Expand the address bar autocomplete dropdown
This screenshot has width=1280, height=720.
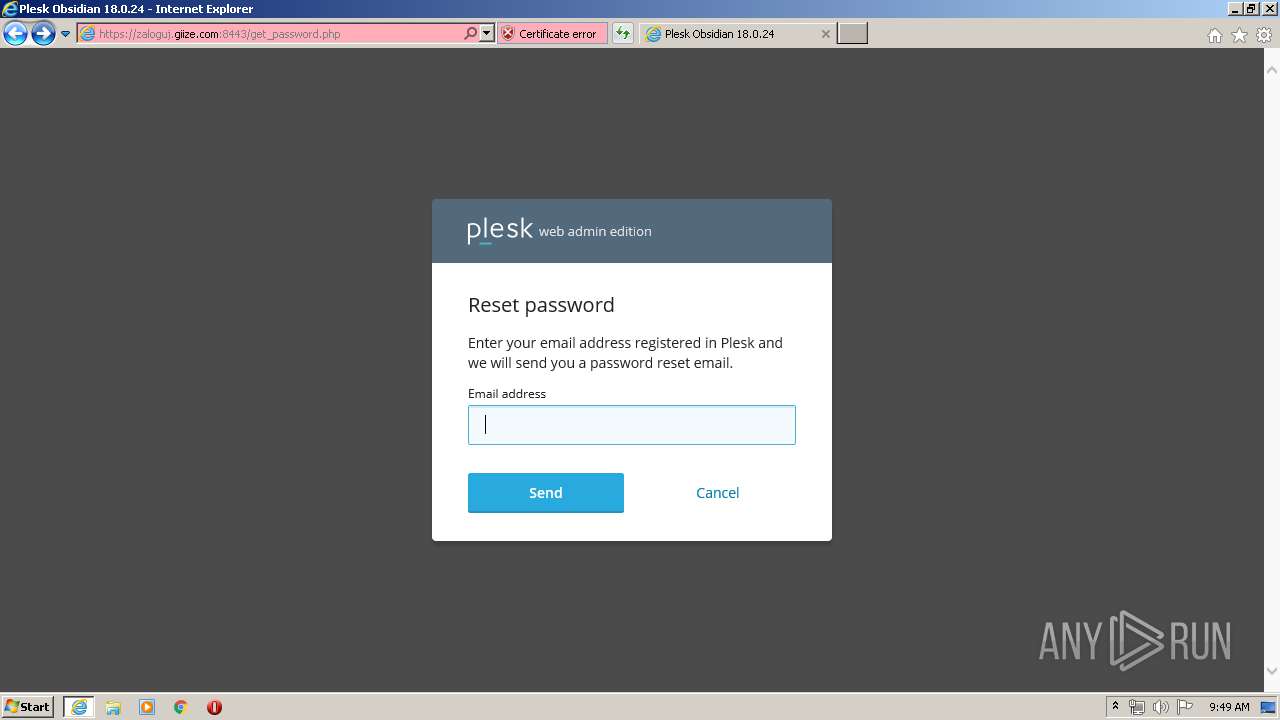tap(487, 33)
